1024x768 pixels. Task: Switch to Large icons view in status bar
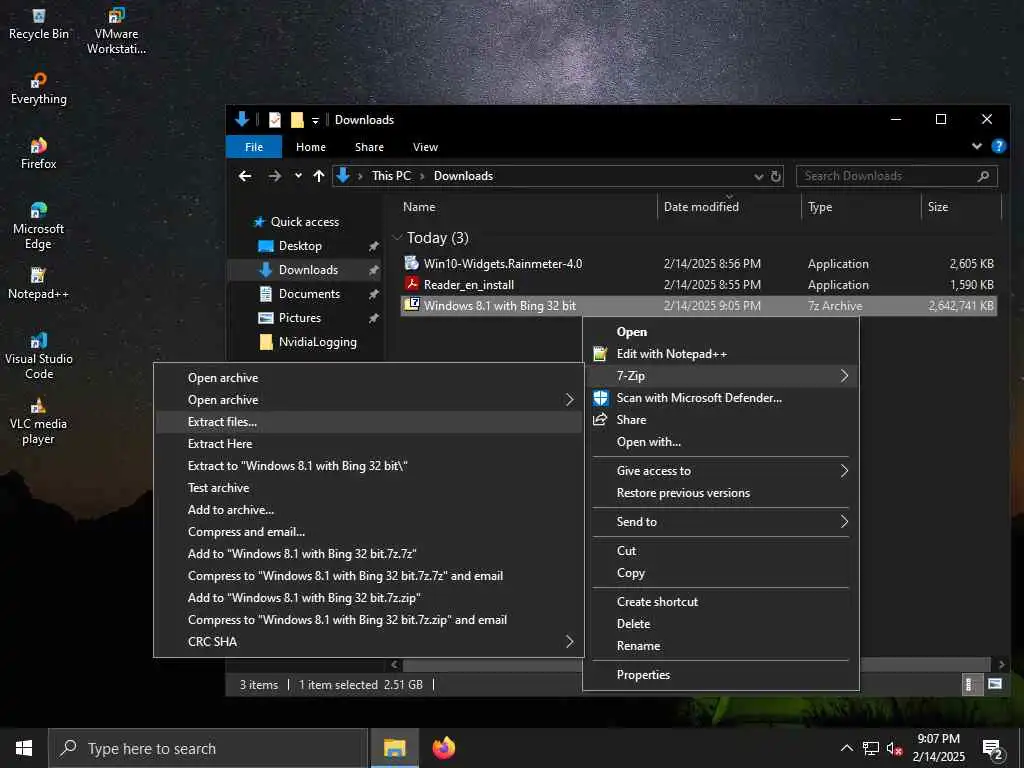pyautogui.click(x=995, y=684)
